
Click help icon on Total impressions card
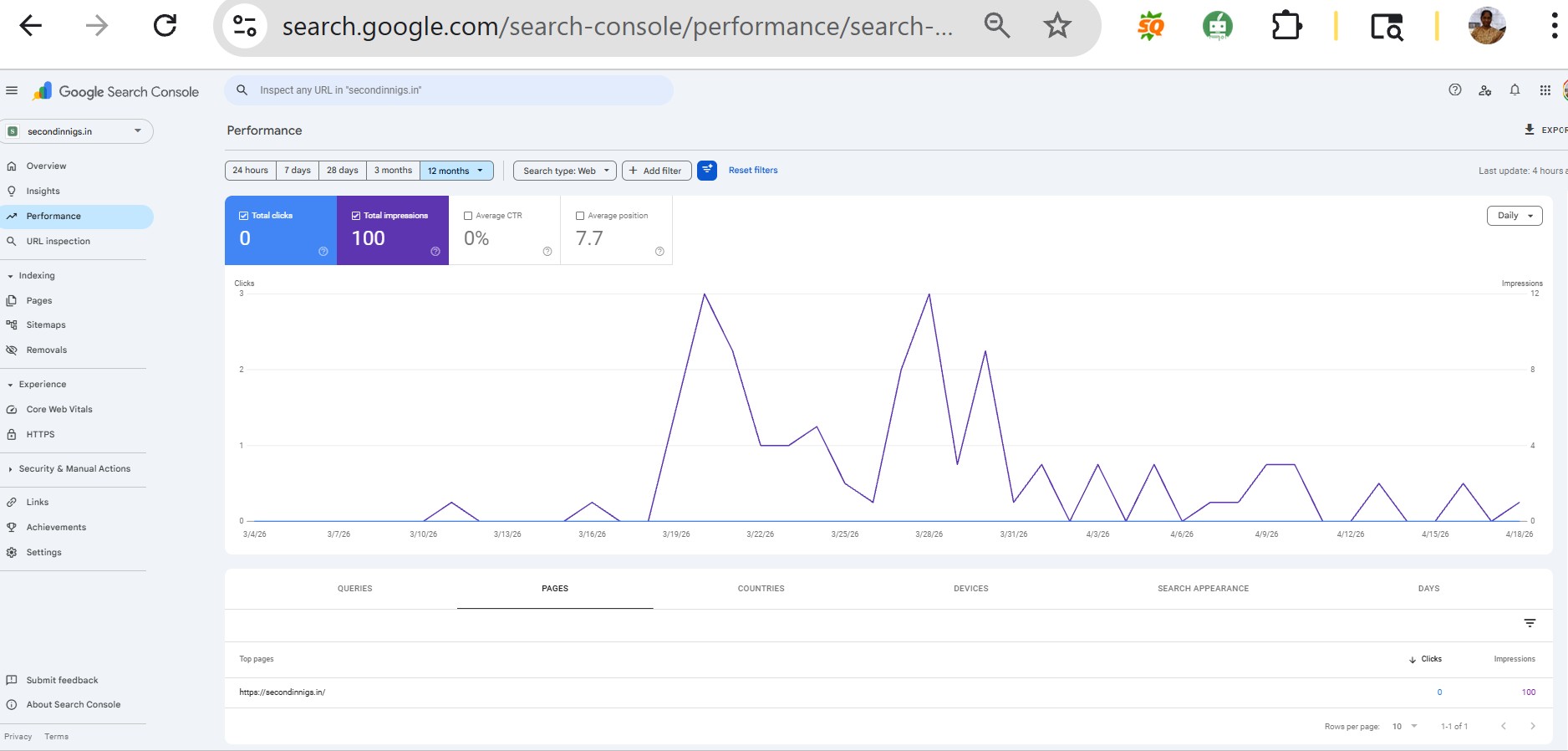click(435, 252)
